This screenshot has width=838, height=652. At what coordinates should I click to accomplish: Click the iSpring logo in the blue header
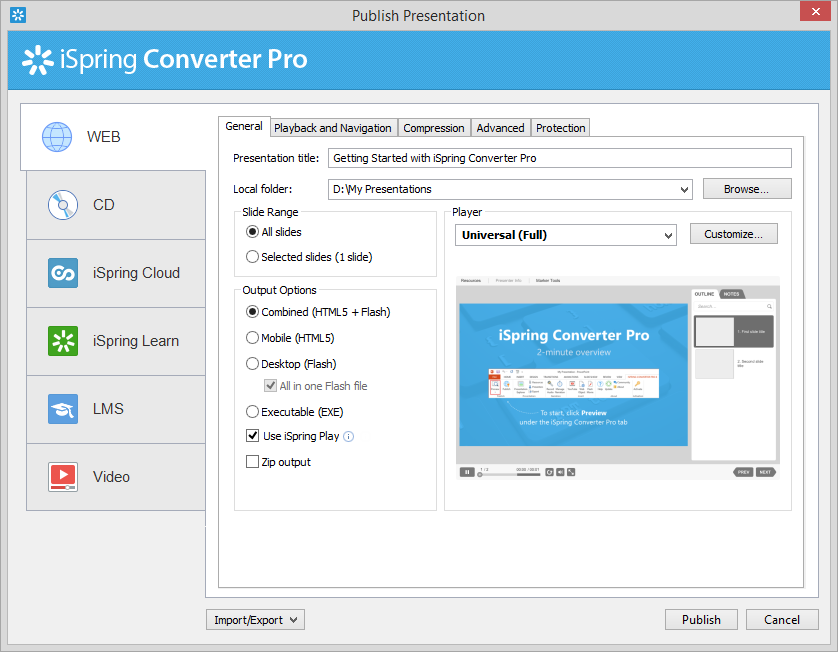37,59
